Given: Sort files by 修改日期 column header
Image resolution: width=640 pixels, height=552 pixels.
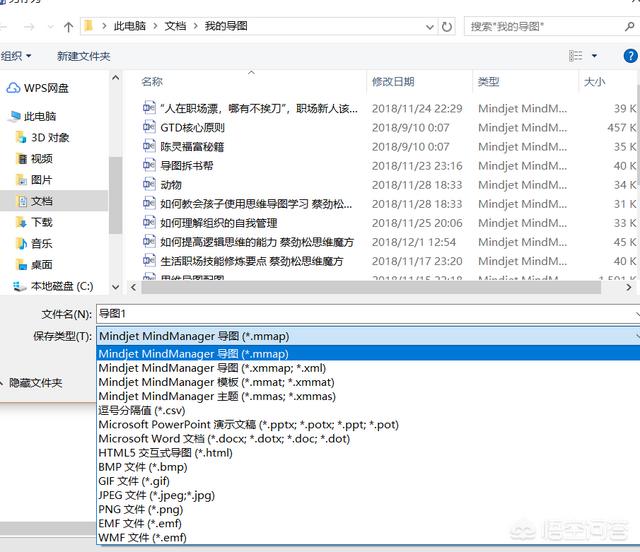Looking at the screenshot, I should pos(392,81).
